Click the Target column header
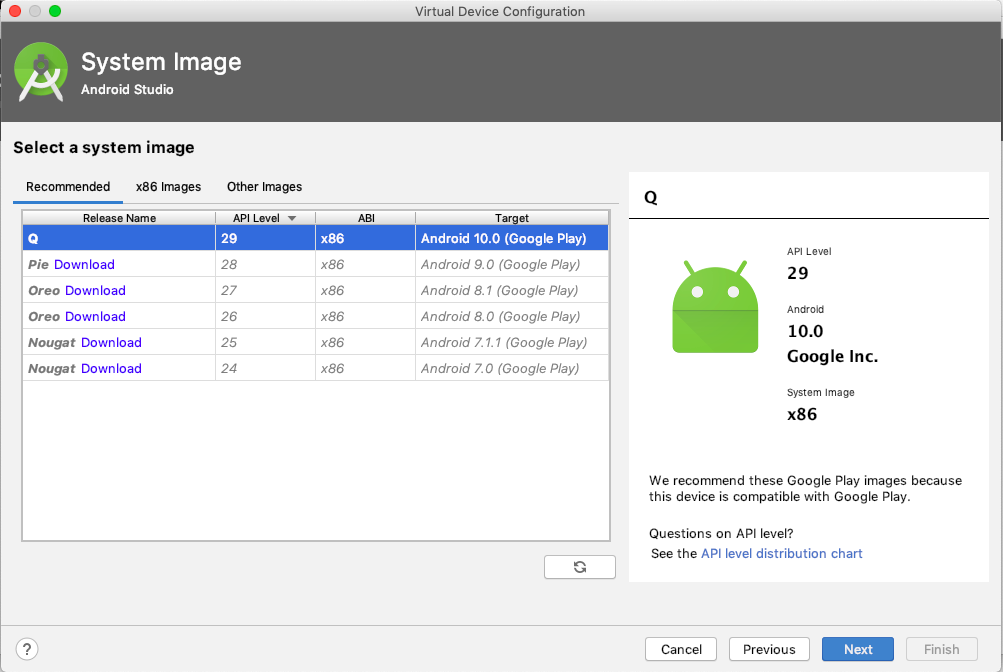Screen dimensions: 1003x672 pos(512,218)
